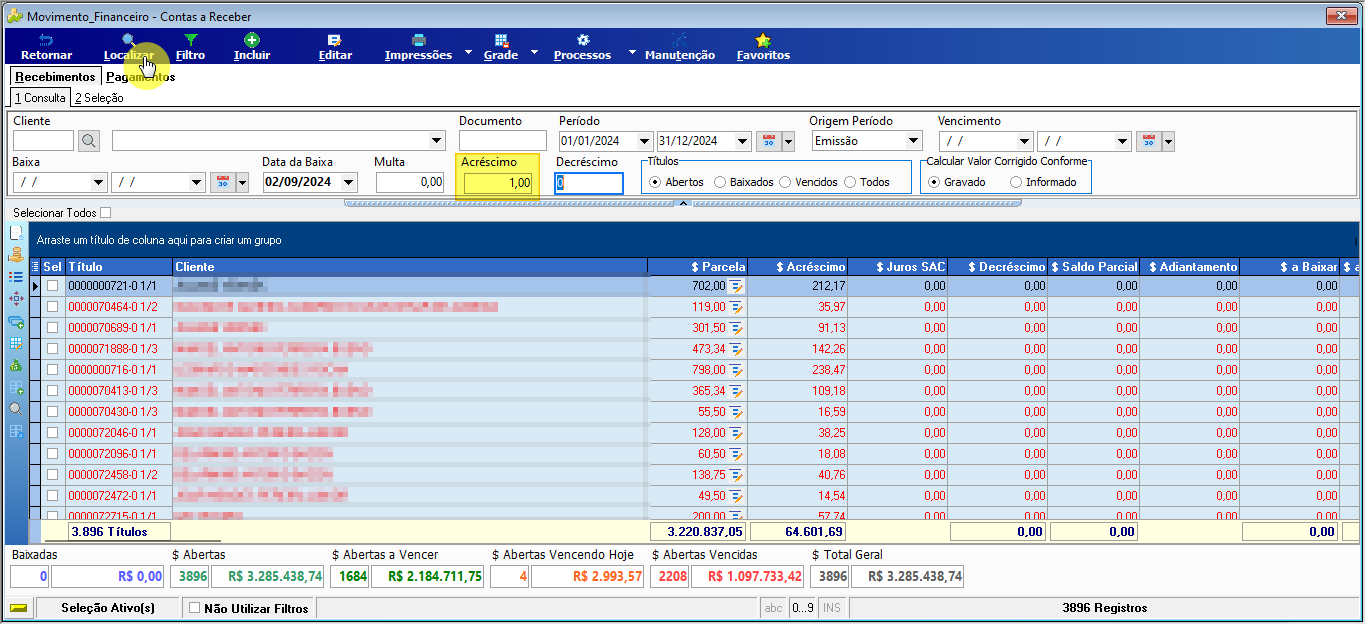
Task: Click the $ Juros SAC column header
Action: pos(898,267)
